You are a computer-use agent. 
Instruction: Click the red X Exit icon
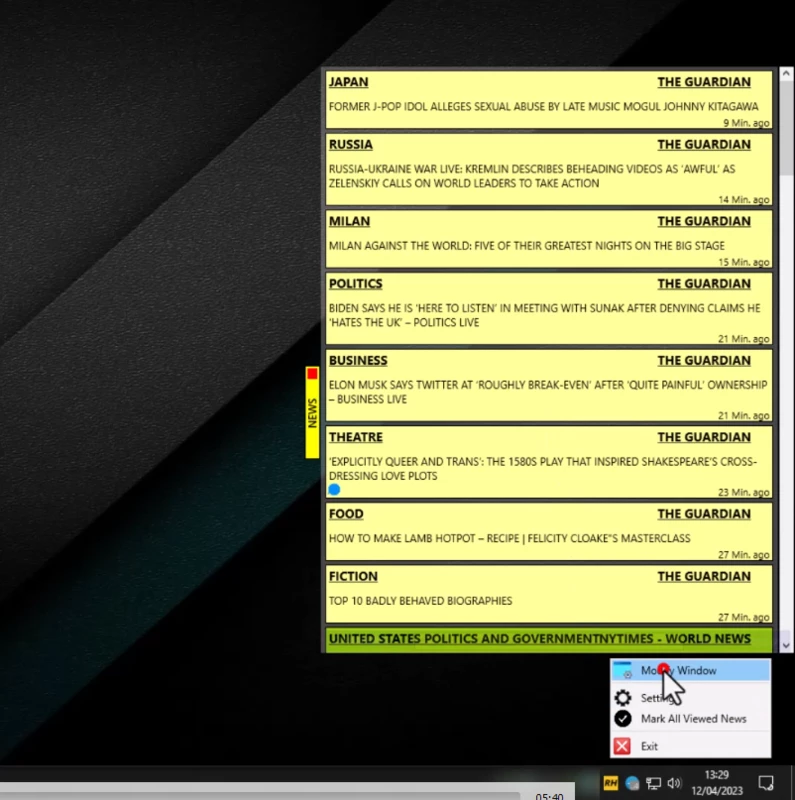click(x=622, y=746)
